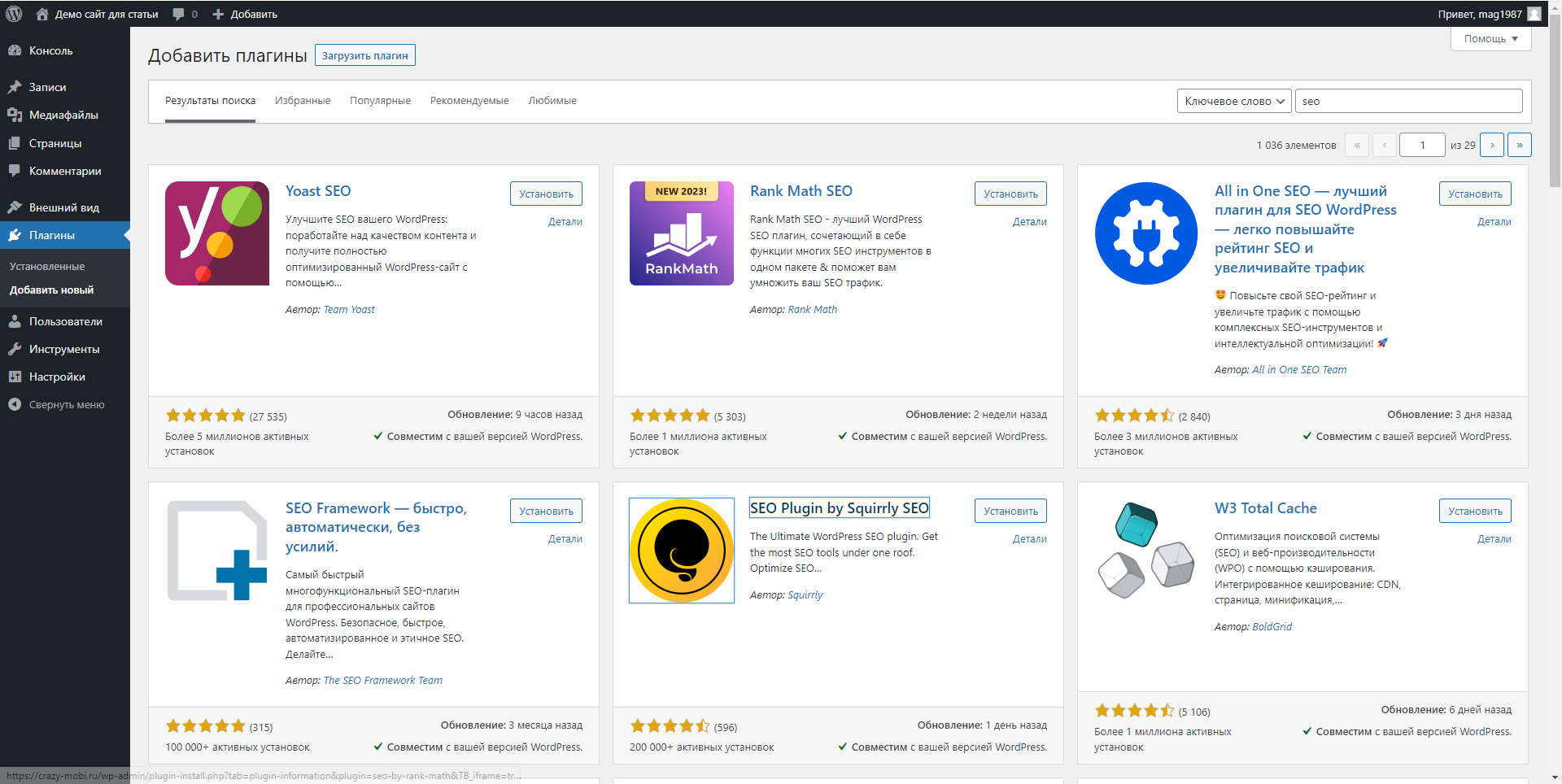The image size is (1562, 784).
Task: Click the W3 Total Cache cubes icon
Action: [x=1146, y=551]
